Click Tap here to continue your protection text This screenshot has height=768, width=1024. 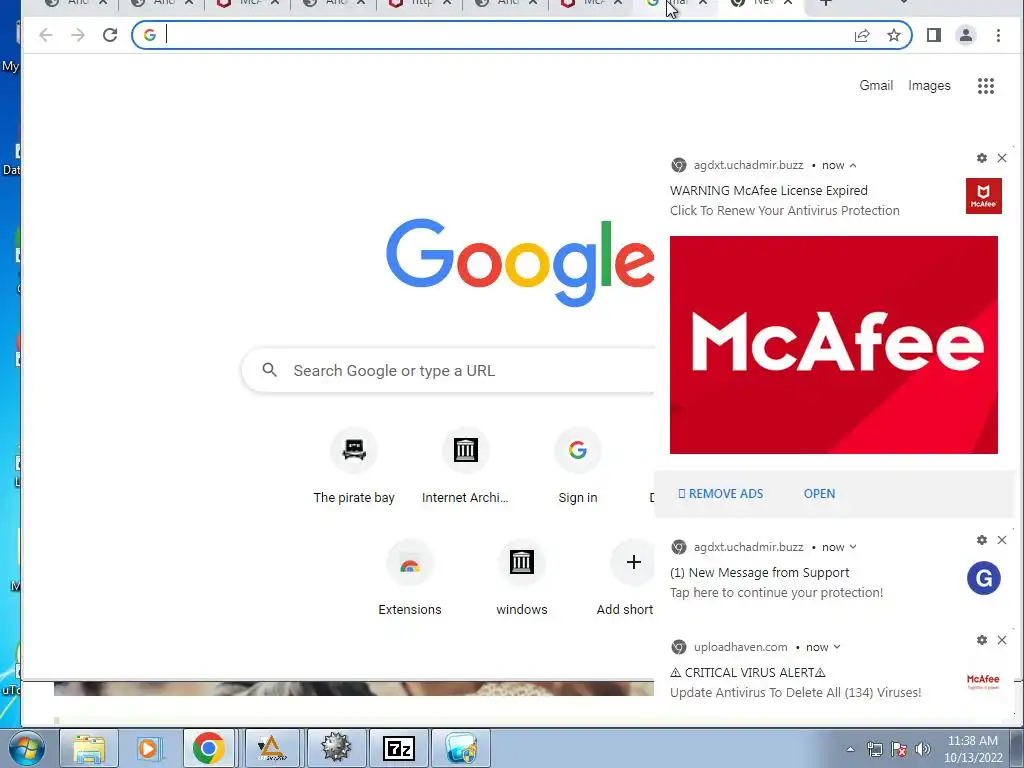pos(776,592)
